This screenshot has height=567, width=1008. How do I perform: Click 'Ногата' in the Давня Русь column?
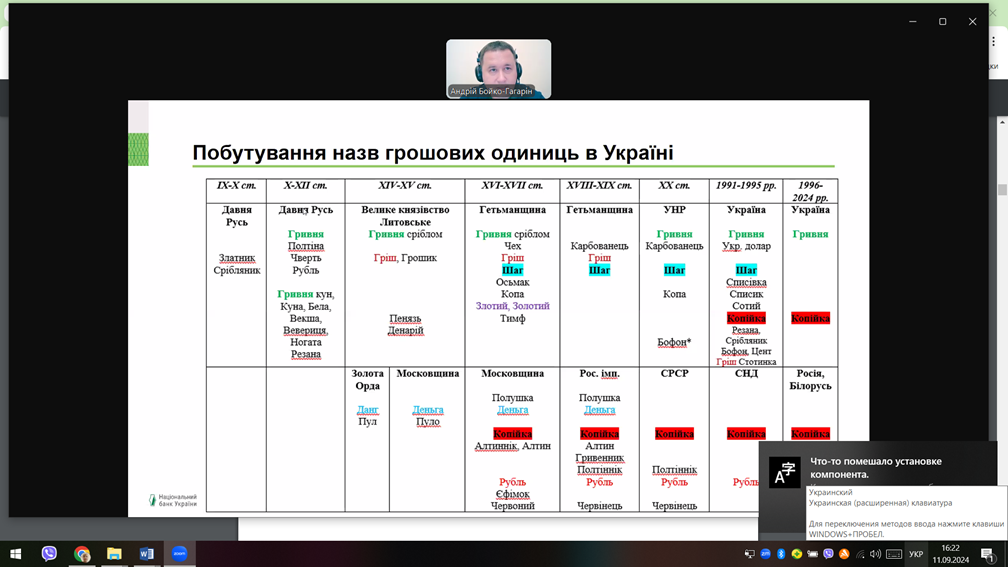point(305,342)
